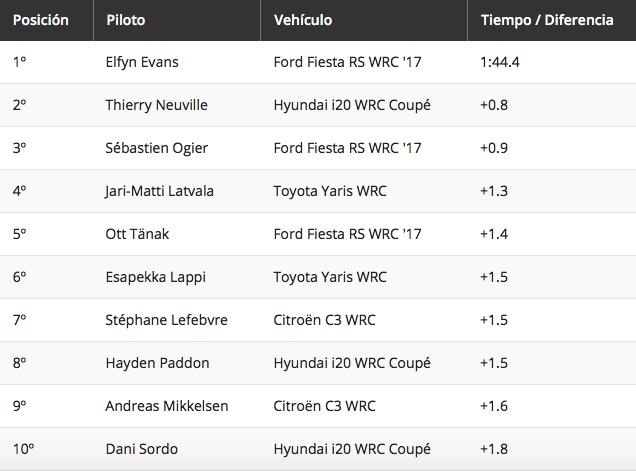Select Elfyn Evans driver name
Screen dimensions: 636x471
[x=142, y=62]
